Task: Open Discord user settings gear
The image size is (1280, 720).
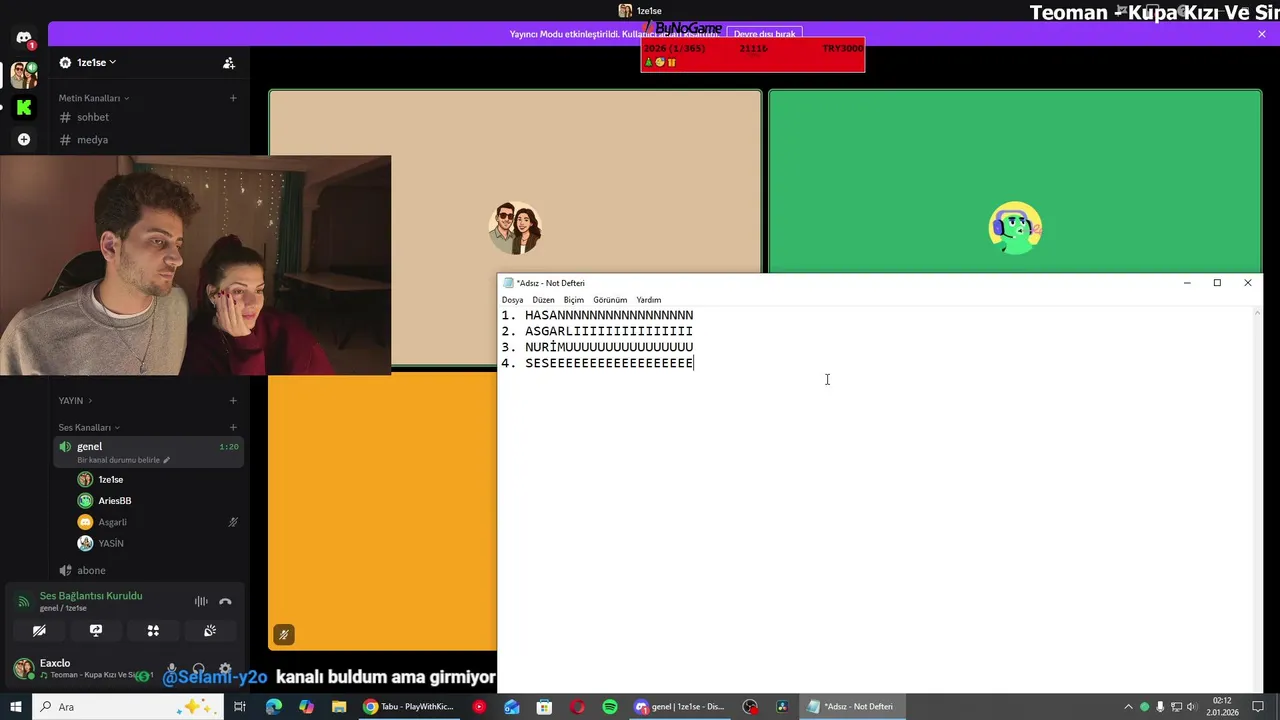Action: coord(225,669)
